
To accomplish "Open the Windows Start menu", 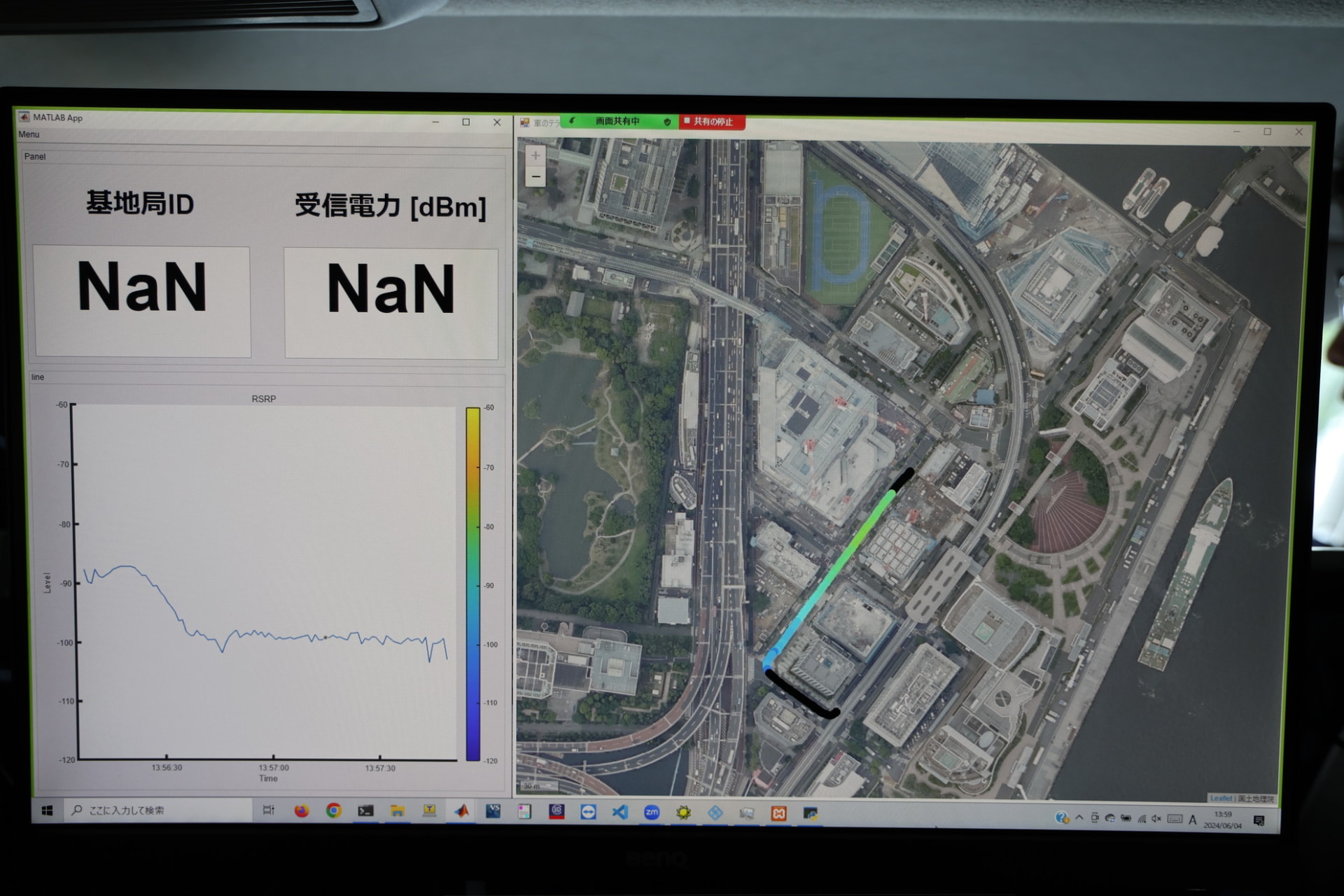I will (48, 810).
